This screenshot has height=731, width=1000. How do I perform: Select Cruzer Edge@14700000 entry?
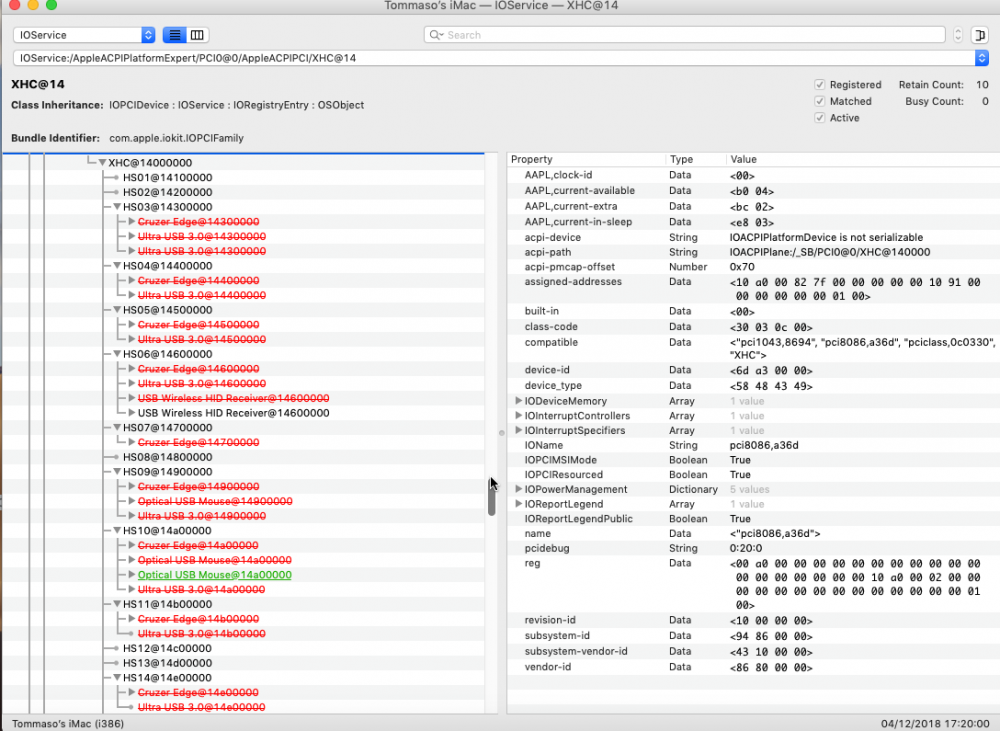[x=198, y=442]
